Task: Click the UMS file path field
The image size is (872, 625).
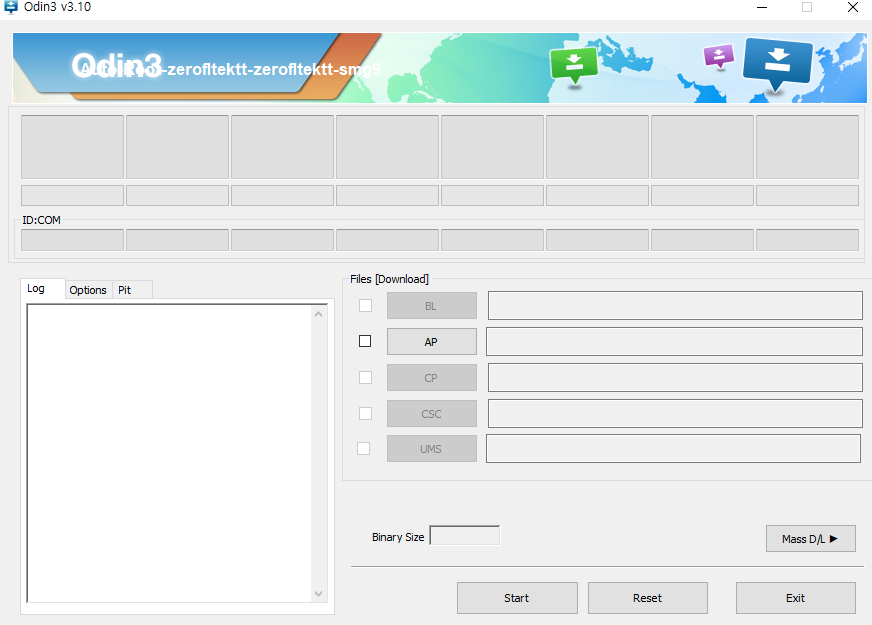Action: 673,449
